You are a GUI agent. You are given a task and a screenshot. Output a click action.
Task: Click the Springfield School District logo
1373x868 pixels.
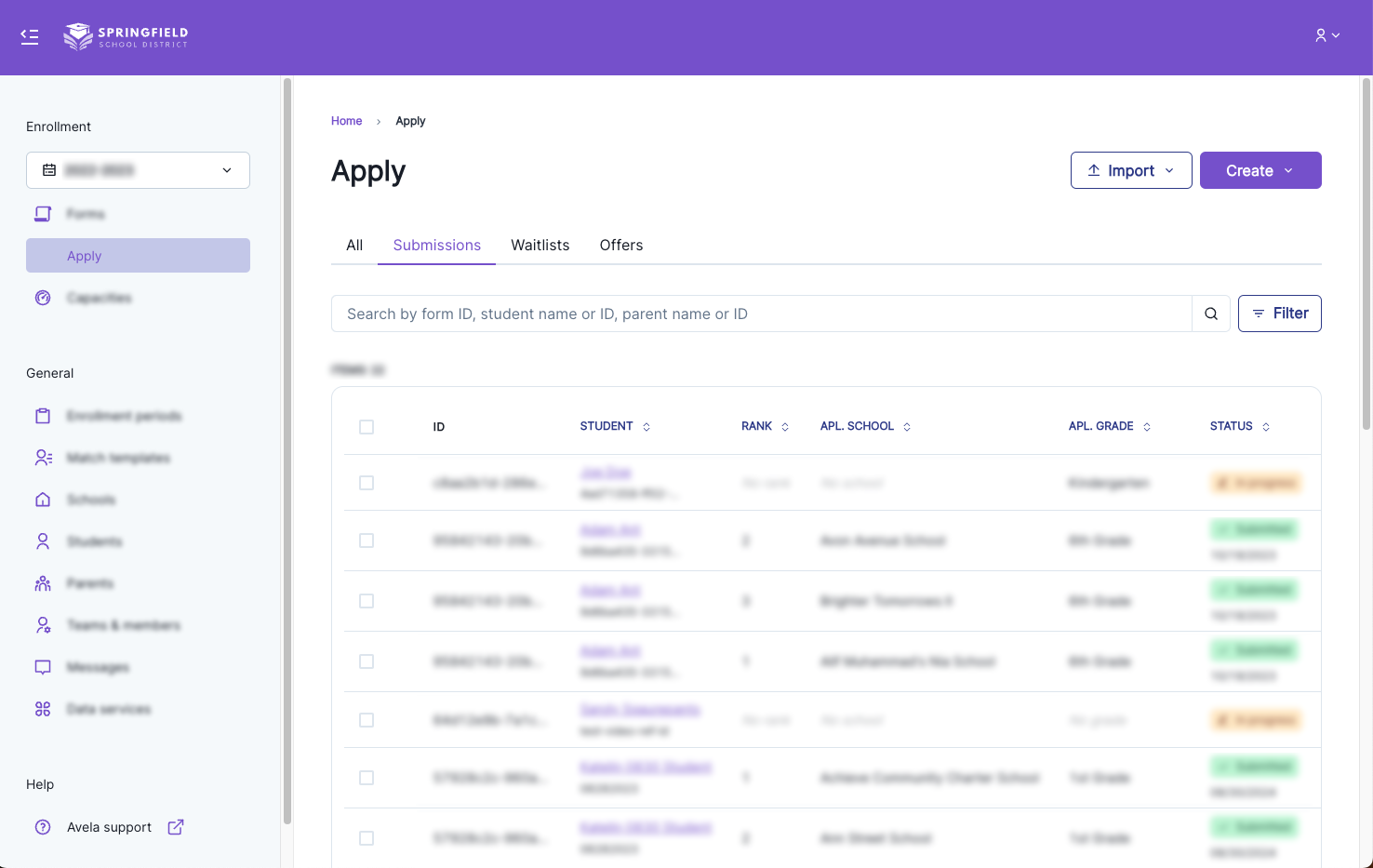coord(126,37)
